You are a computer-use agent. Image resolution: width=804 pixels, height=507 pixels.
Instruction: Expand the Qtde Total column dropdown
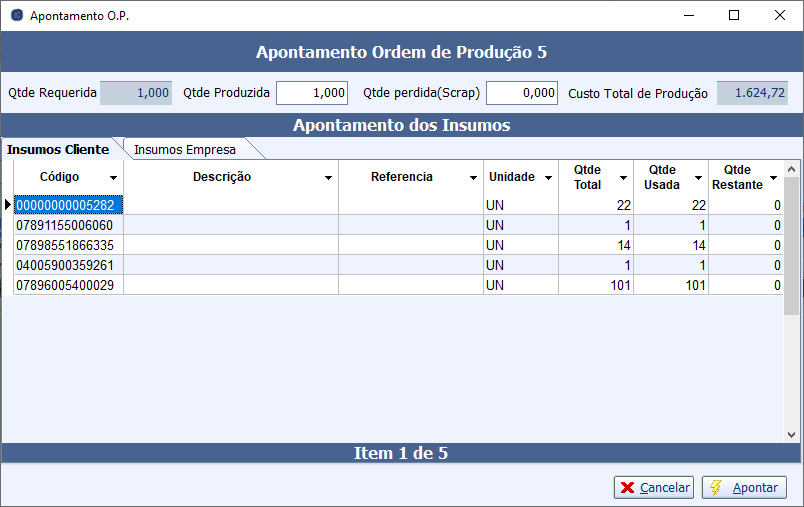coord(623,178)
